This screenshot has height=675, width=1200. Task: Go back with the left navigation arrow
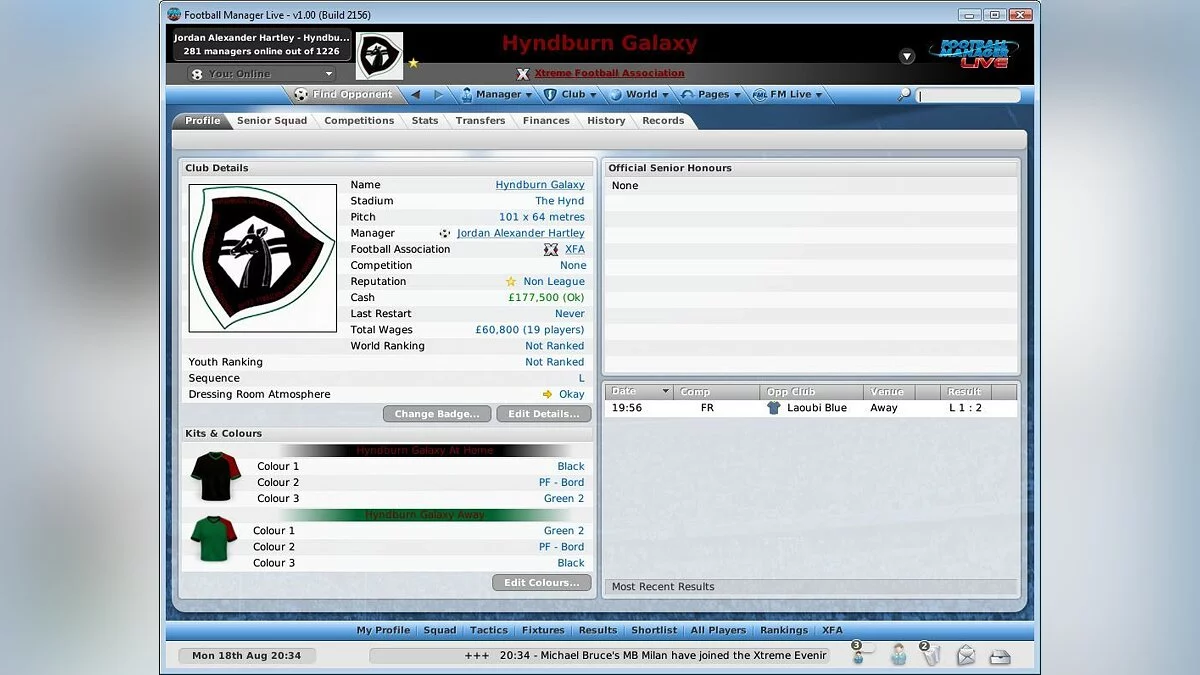click(x=416, y=95)
